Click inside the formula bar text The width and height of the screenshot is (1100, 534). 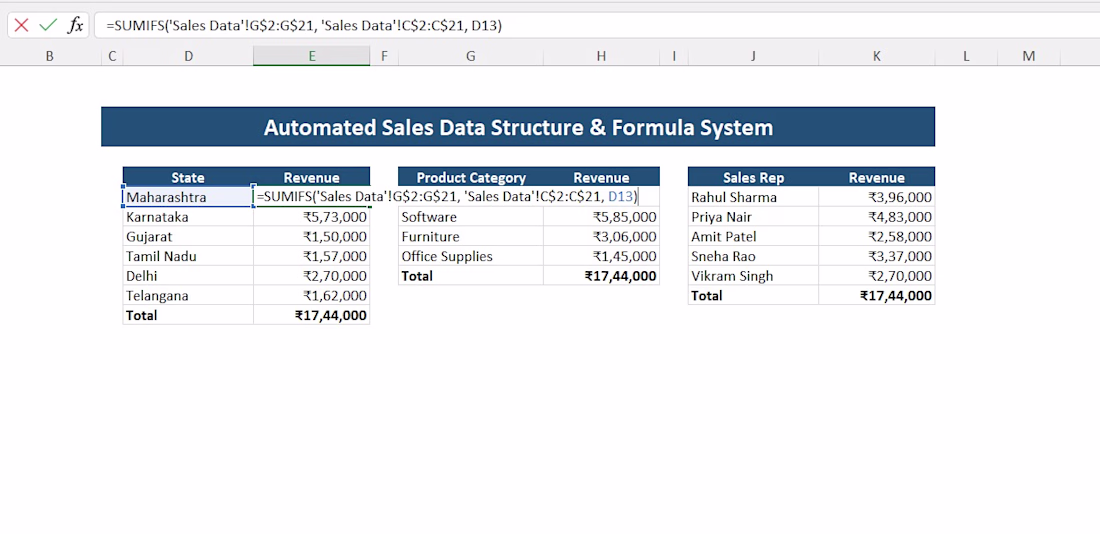pyautogui.click(x=304, y=26)
